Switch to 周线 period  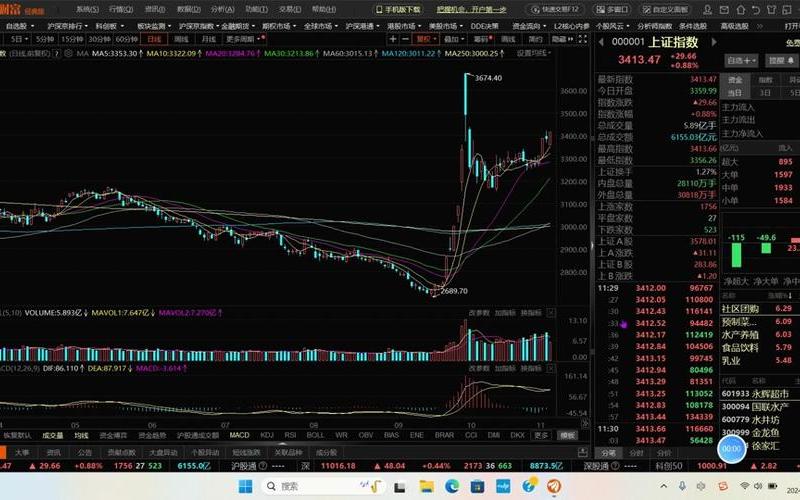(181, 39)
